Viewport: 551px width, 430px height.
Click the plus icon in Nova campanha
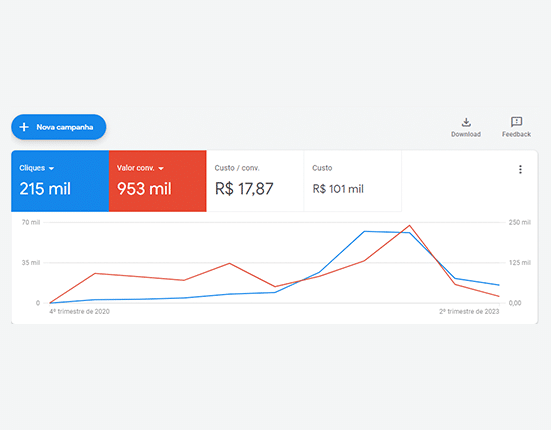click(x=24, y=127)
